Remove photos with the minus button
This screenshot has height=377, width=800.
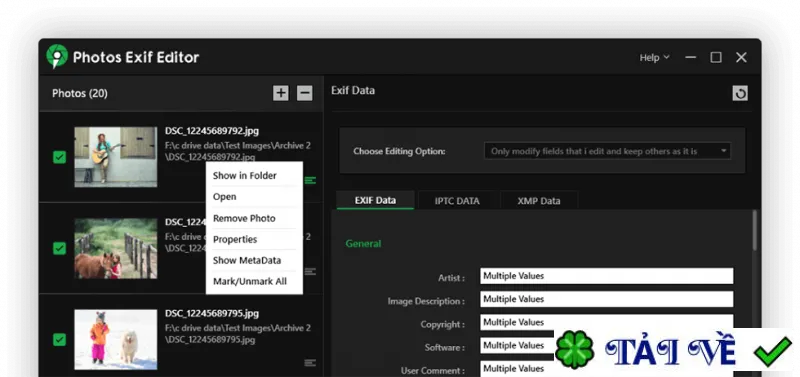(305, 93)
